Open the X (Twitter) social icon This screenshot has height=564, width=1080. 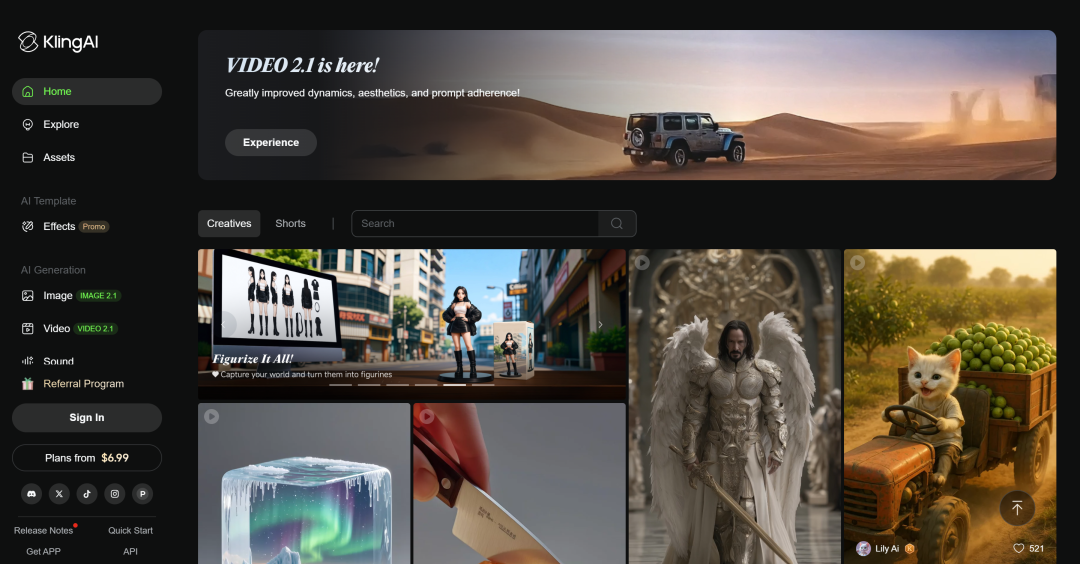pos(59,494)
